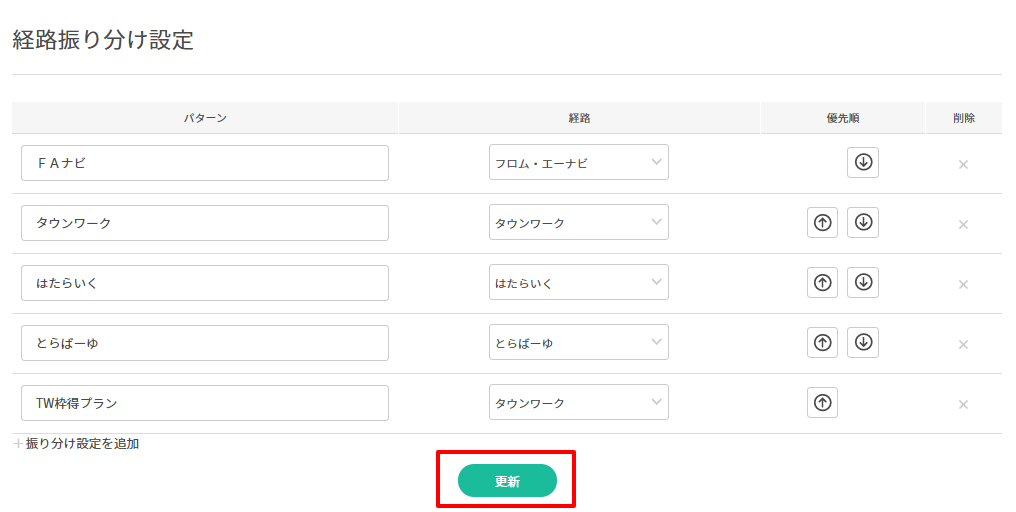This screenshot has width=1016, height=512.
Task: Click the green 更新 button
Action: 506,481
